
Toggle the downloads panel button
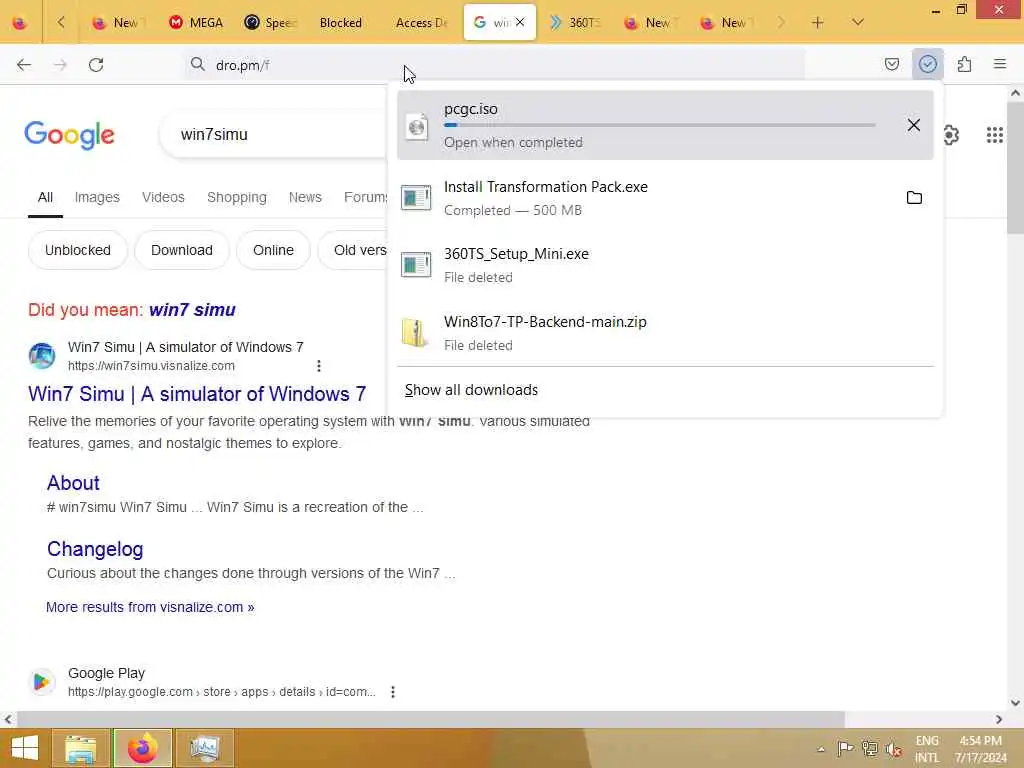pos(927,64)
